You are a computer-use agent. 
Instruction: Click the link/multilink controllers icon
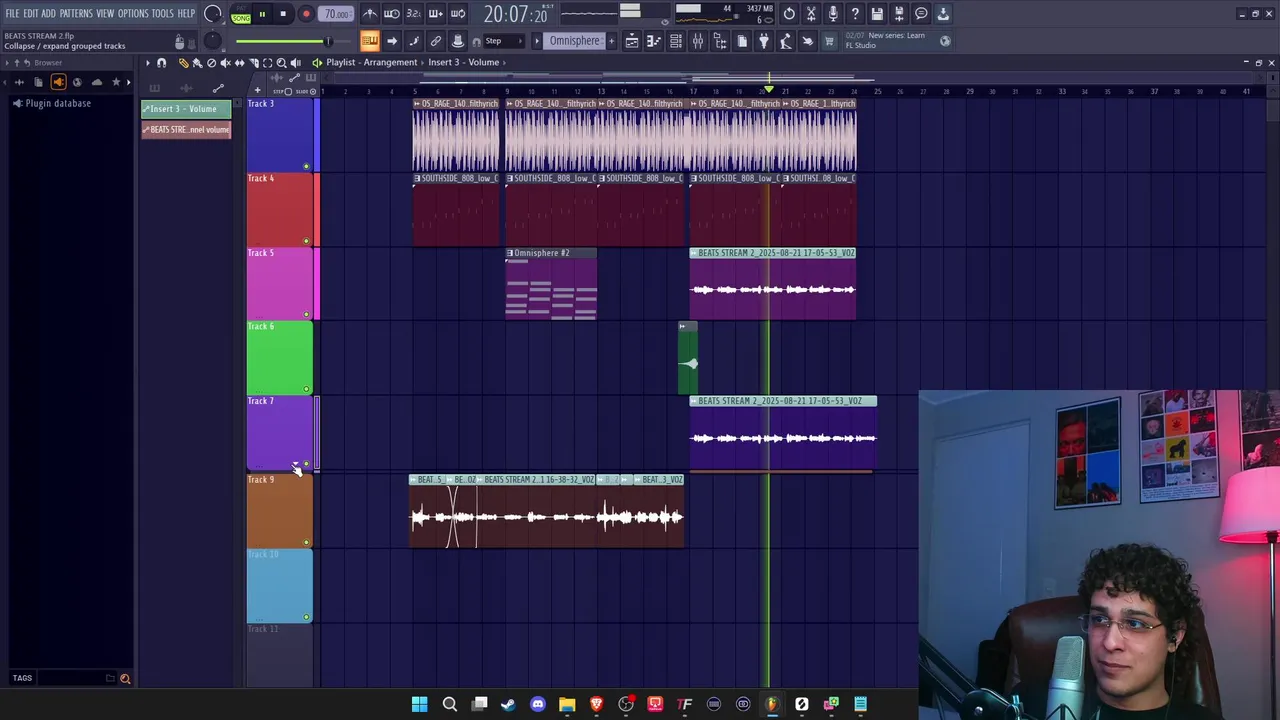436,41
